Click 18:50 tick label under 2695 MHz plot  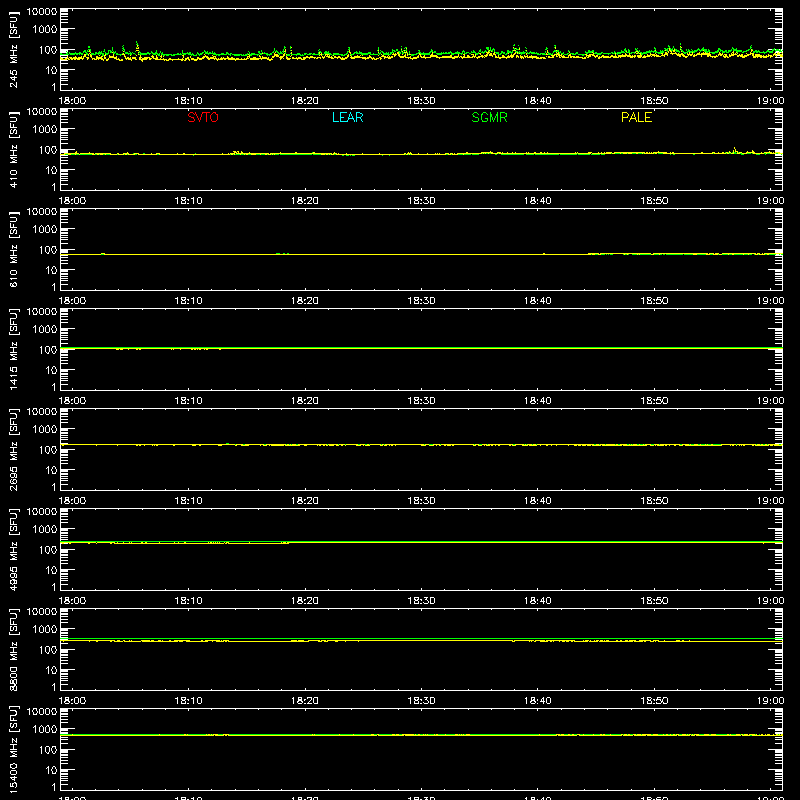click(654, 501)
